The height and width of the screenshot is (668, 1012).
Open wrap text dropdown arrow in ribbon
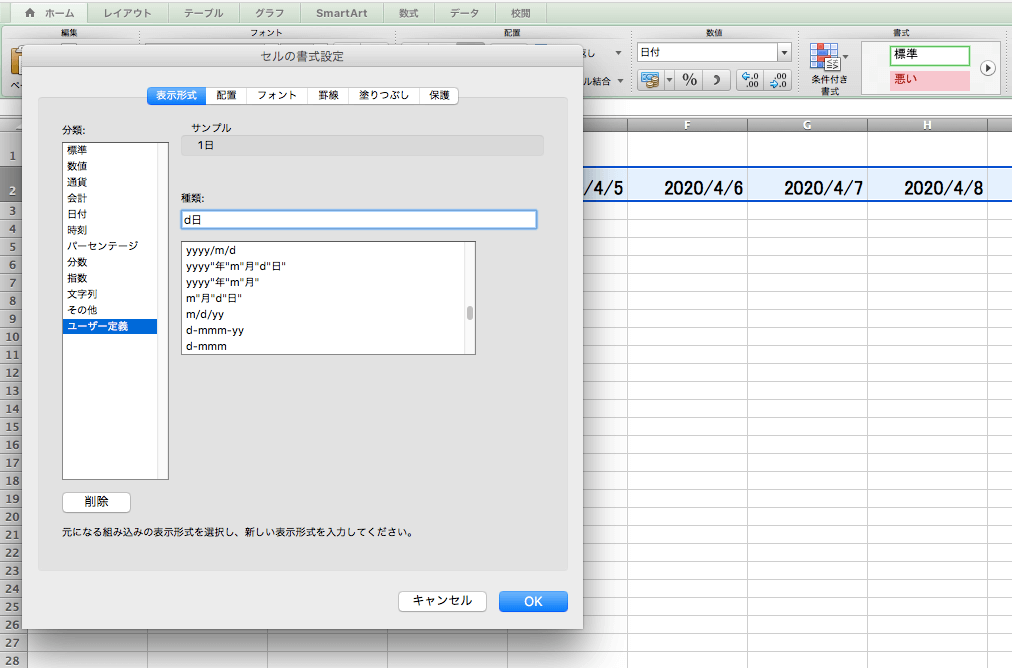[x=618, y=53]
